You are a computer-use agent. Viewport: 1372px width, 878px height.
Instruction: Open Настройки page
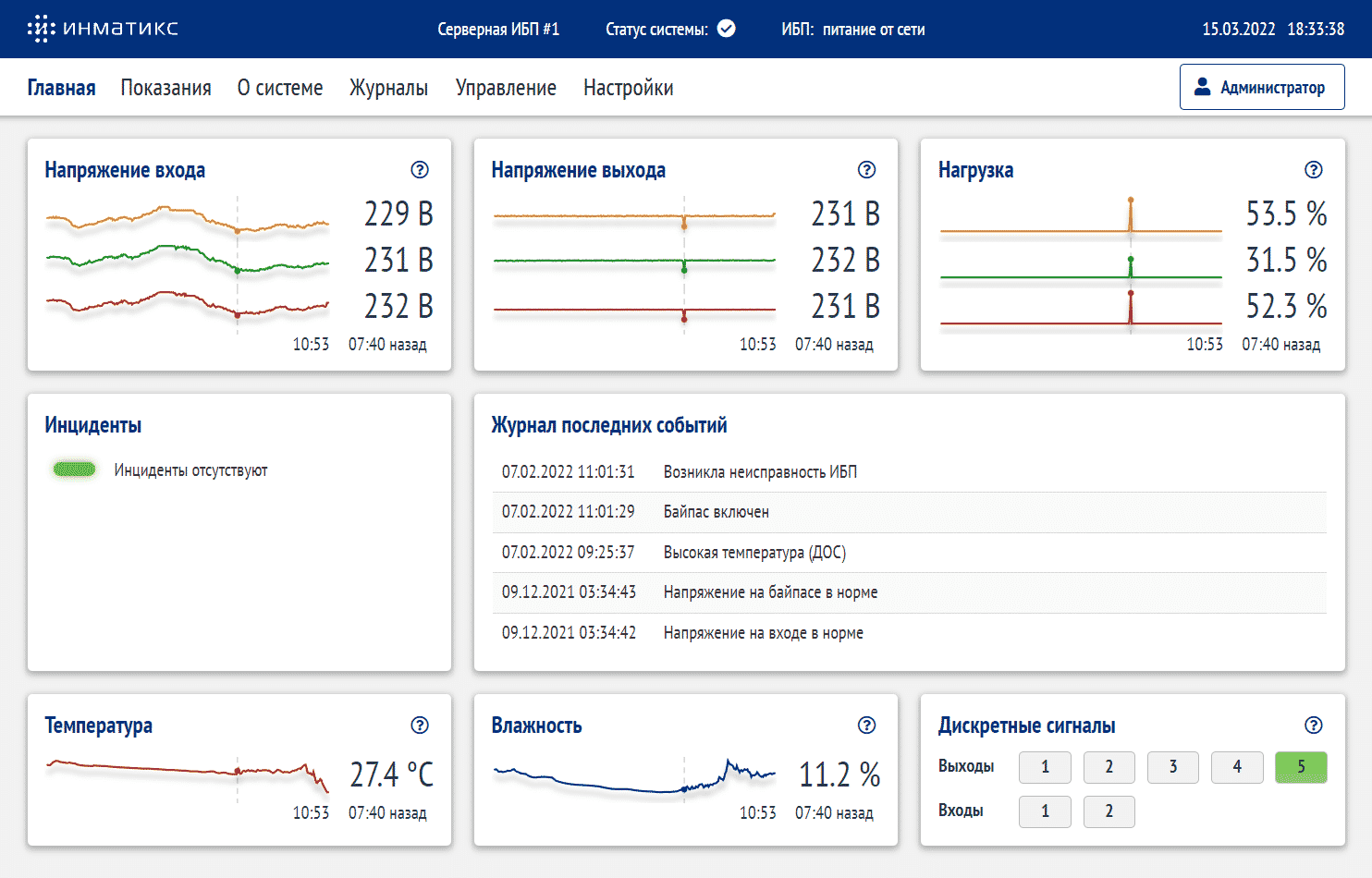click(628, 88)
